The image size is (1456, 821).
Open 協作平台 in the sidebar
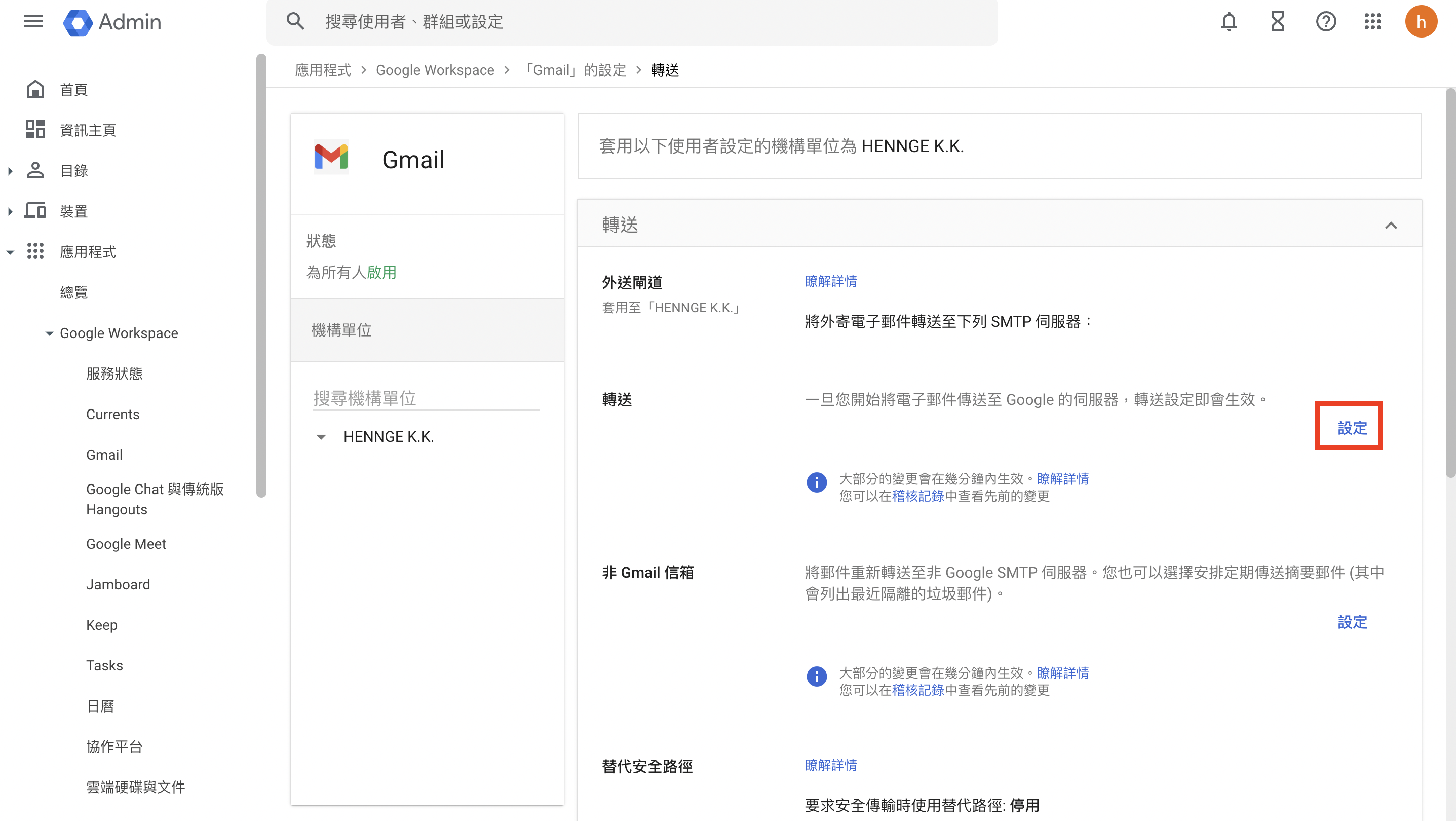pos(114,747)
